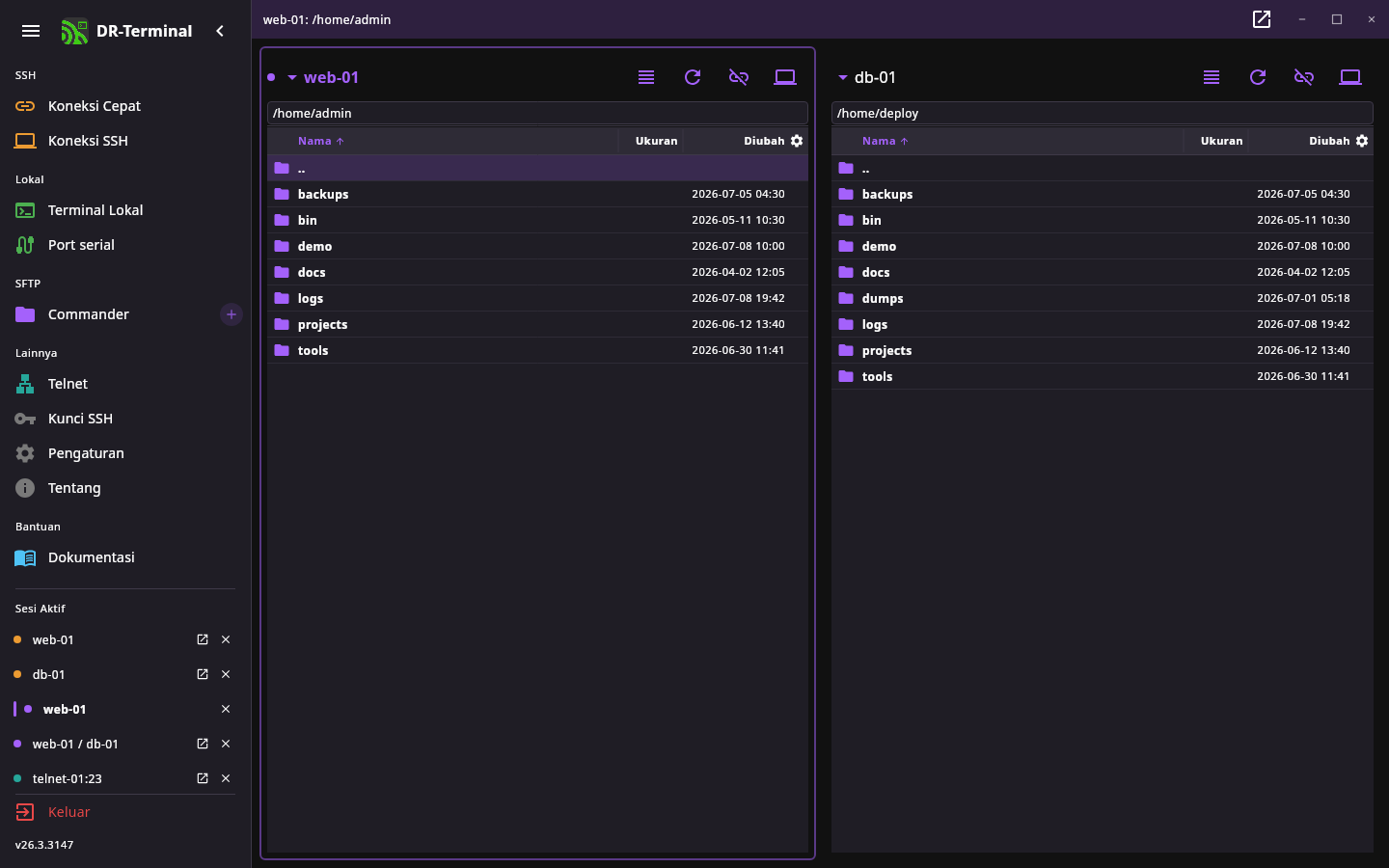
Task: Toggle link-off sync icon in db-01 panel
Action: pos(1304,77)
